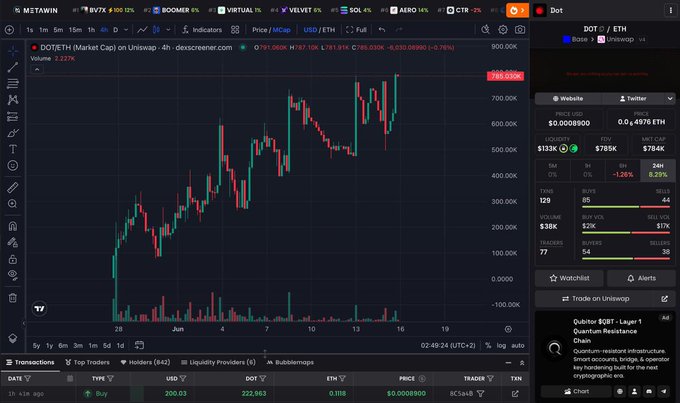Set chart range to 5y
Image resolution: width=680 pixels, height=403 pixels.
point(36,345)
